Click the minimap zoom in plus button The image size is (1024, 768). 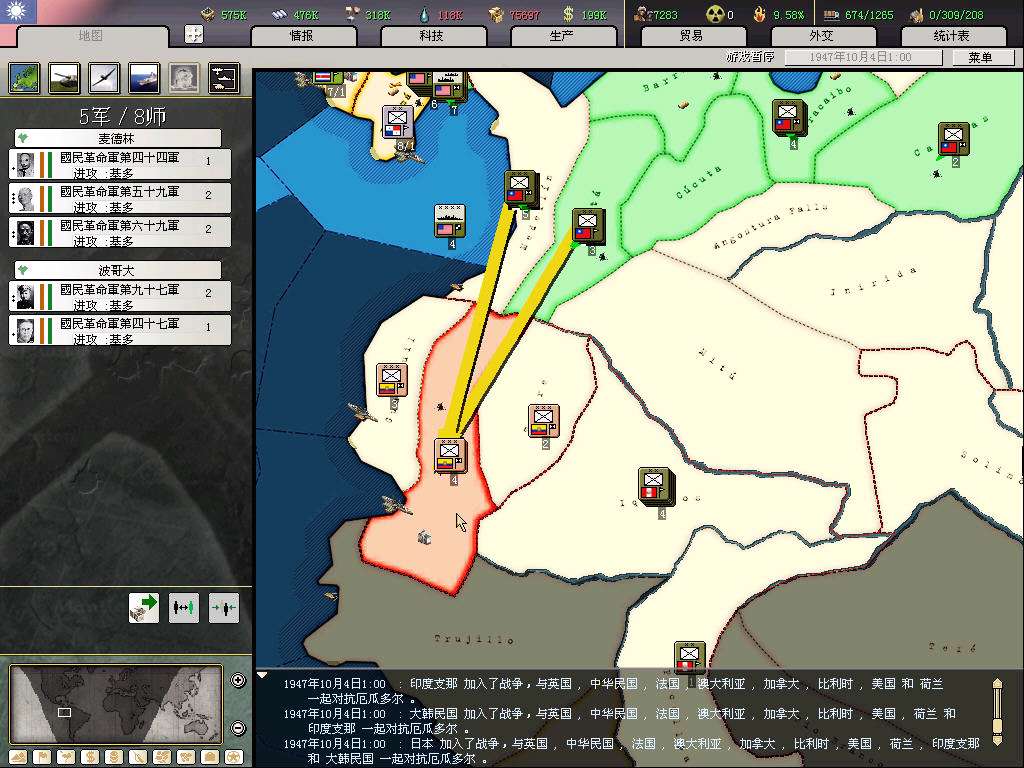[x=238, y=681]
